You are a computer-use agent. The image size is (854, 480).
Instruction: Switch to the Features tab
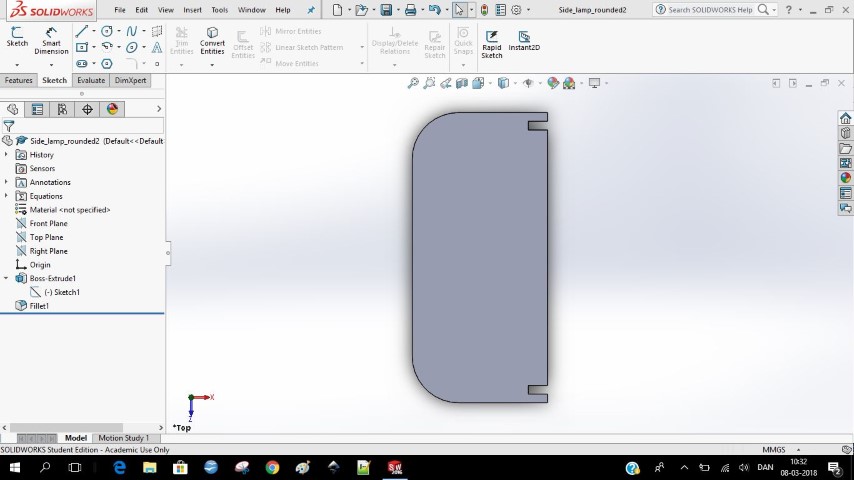pos(19,80)
